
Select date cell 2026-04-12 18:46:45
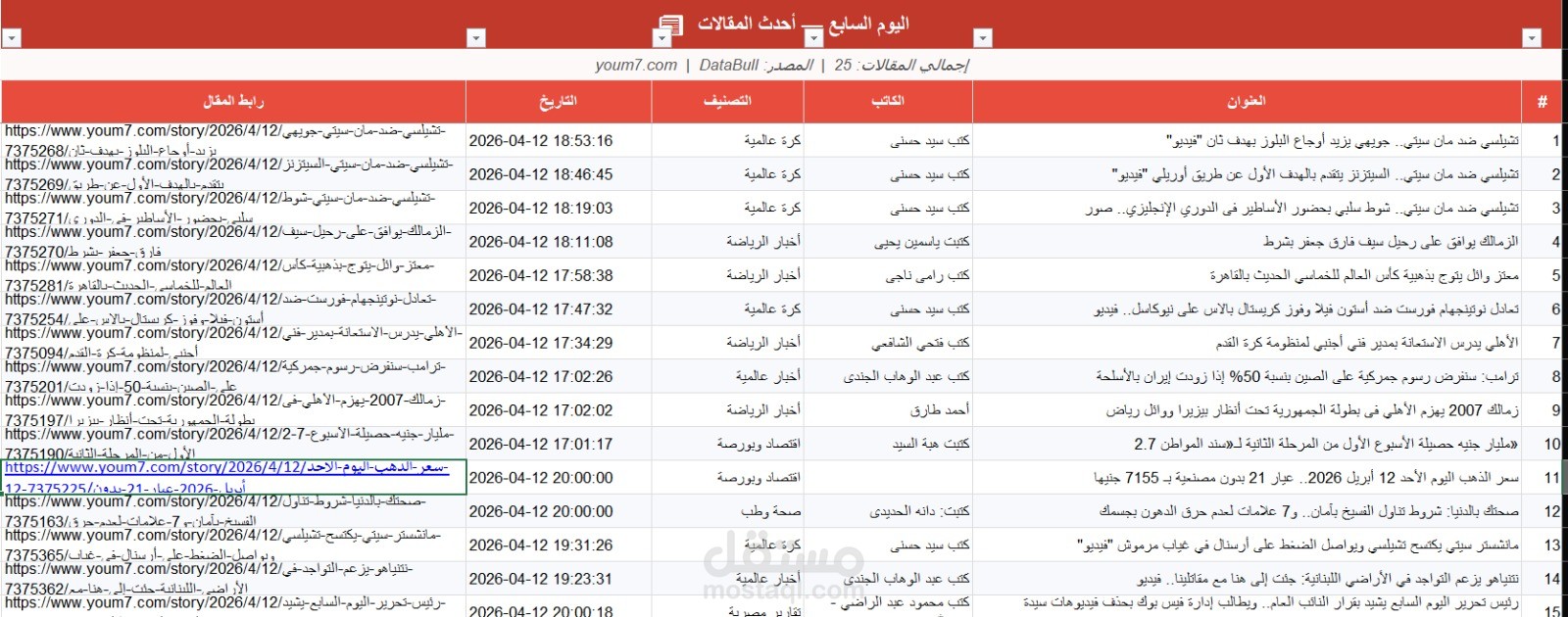tap(559, 174)
